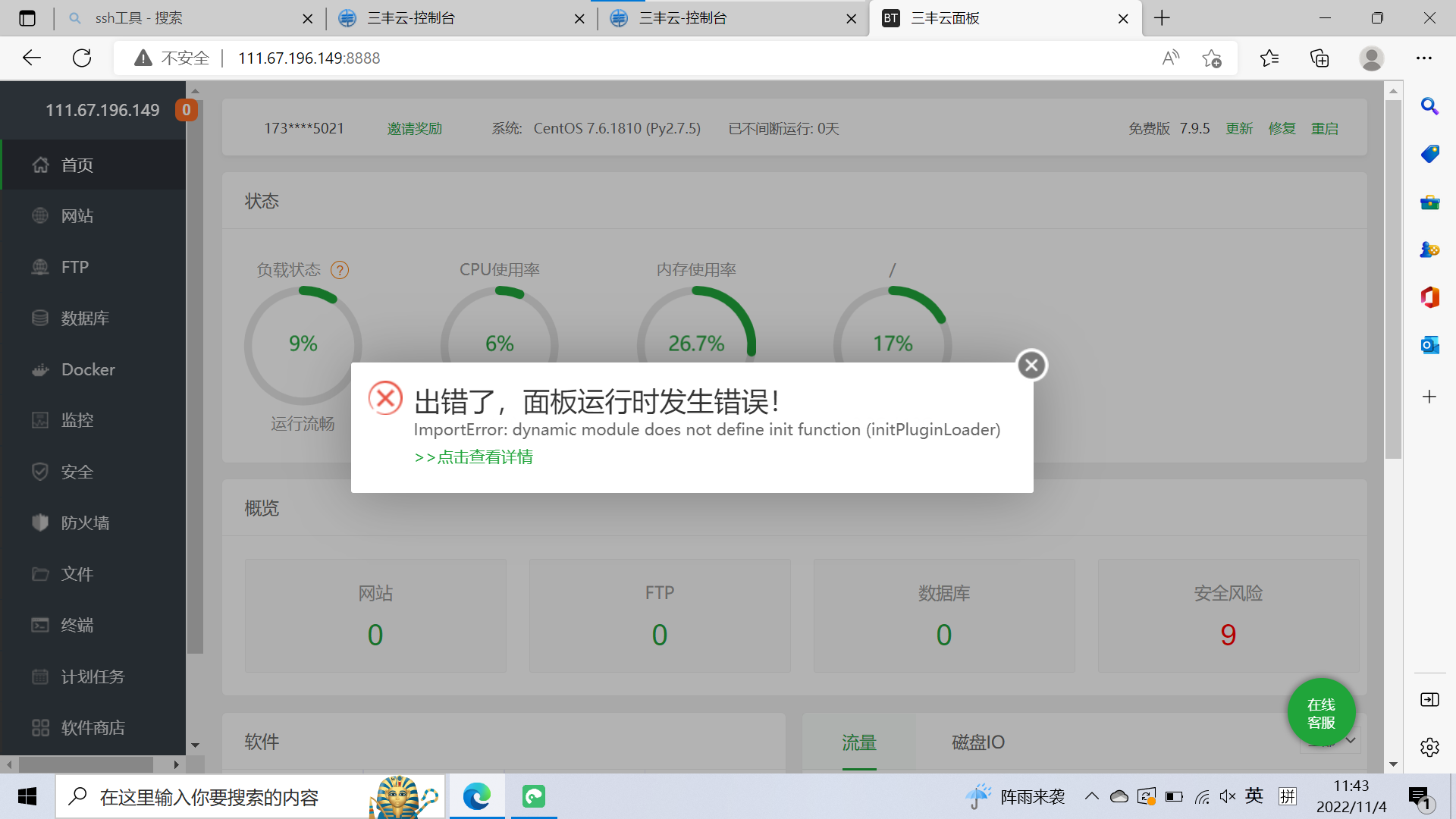Open the Edge sidebar Outlook icon
The height and width of the screenshot is (819, 1456).
[1429, 345]
